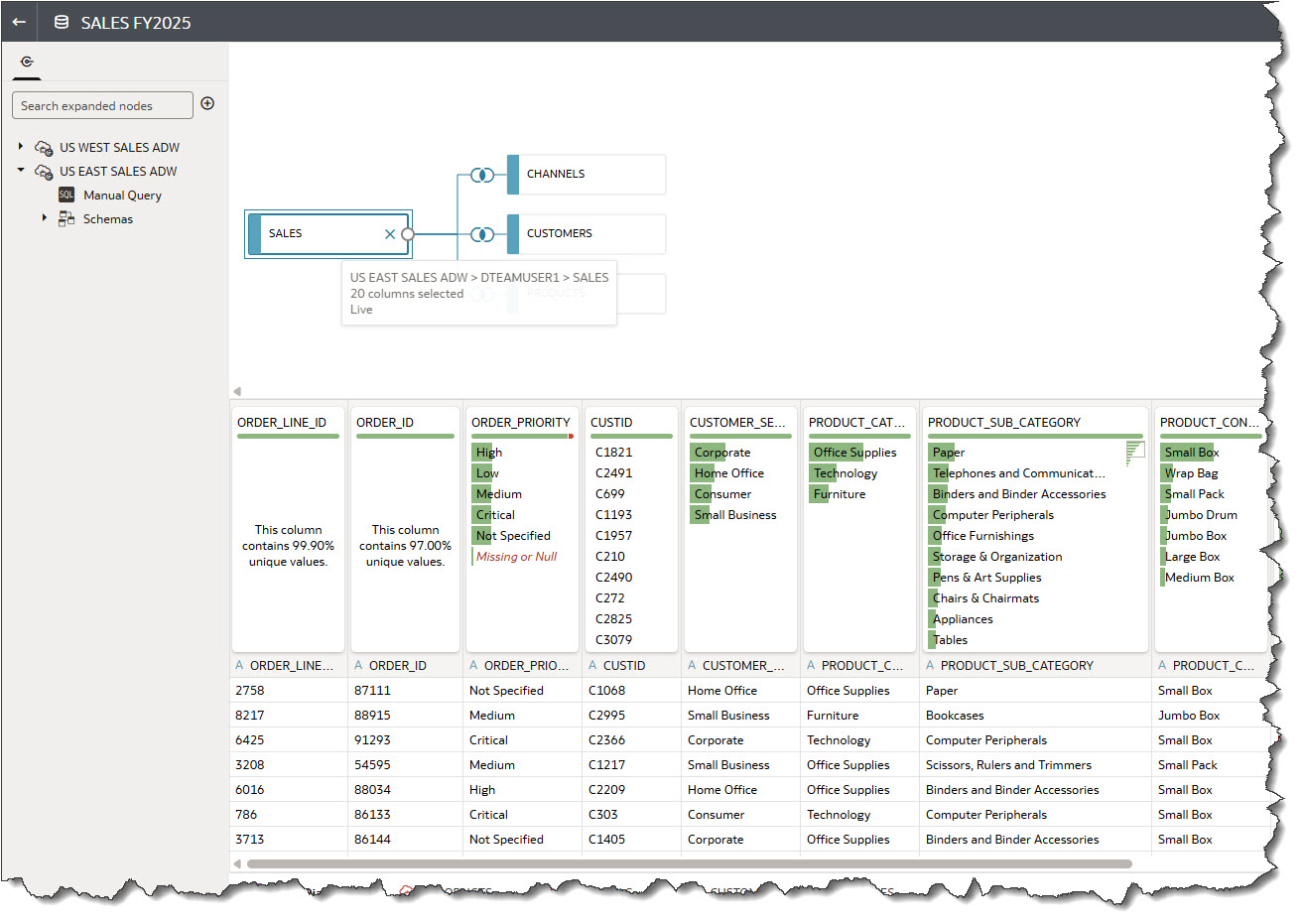
Task: Select the Not Specified priority bar
Action: pyautogui.click(x=513, y=536)
